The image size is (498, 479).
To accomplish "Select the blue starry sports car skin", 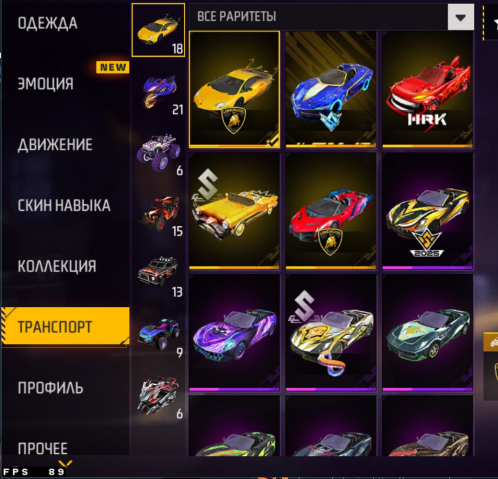I will [x=331, y=89].
